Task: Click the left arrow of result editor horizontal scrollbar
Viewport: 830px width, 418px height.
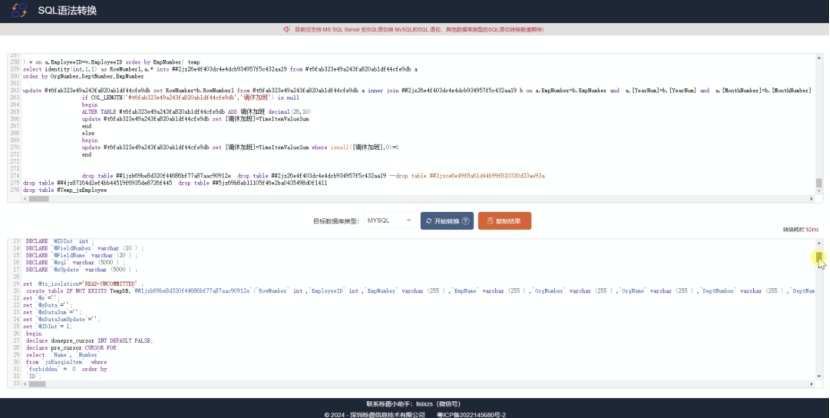Action: click(x=24, y=384)
